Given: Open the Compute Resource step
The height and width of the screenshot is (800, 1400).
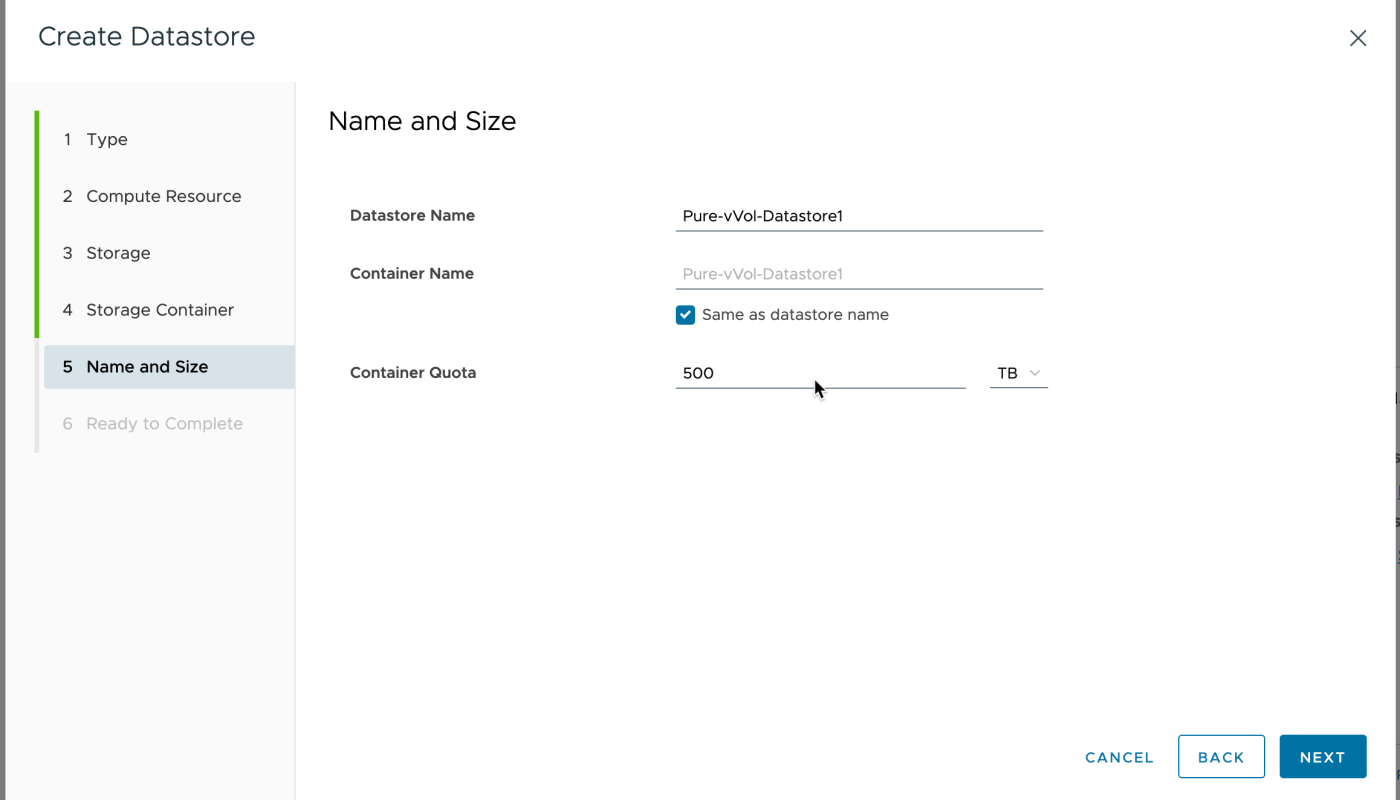Looking at the screenshot, I should (x=163, y=197).
